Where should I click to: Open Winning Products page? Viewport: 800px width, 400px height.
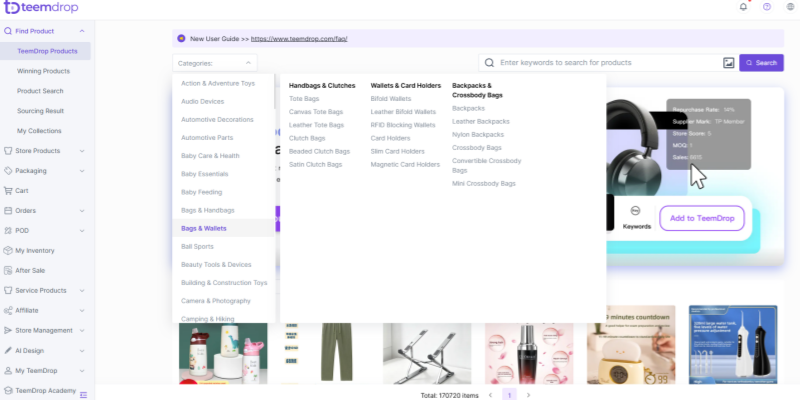43,71
